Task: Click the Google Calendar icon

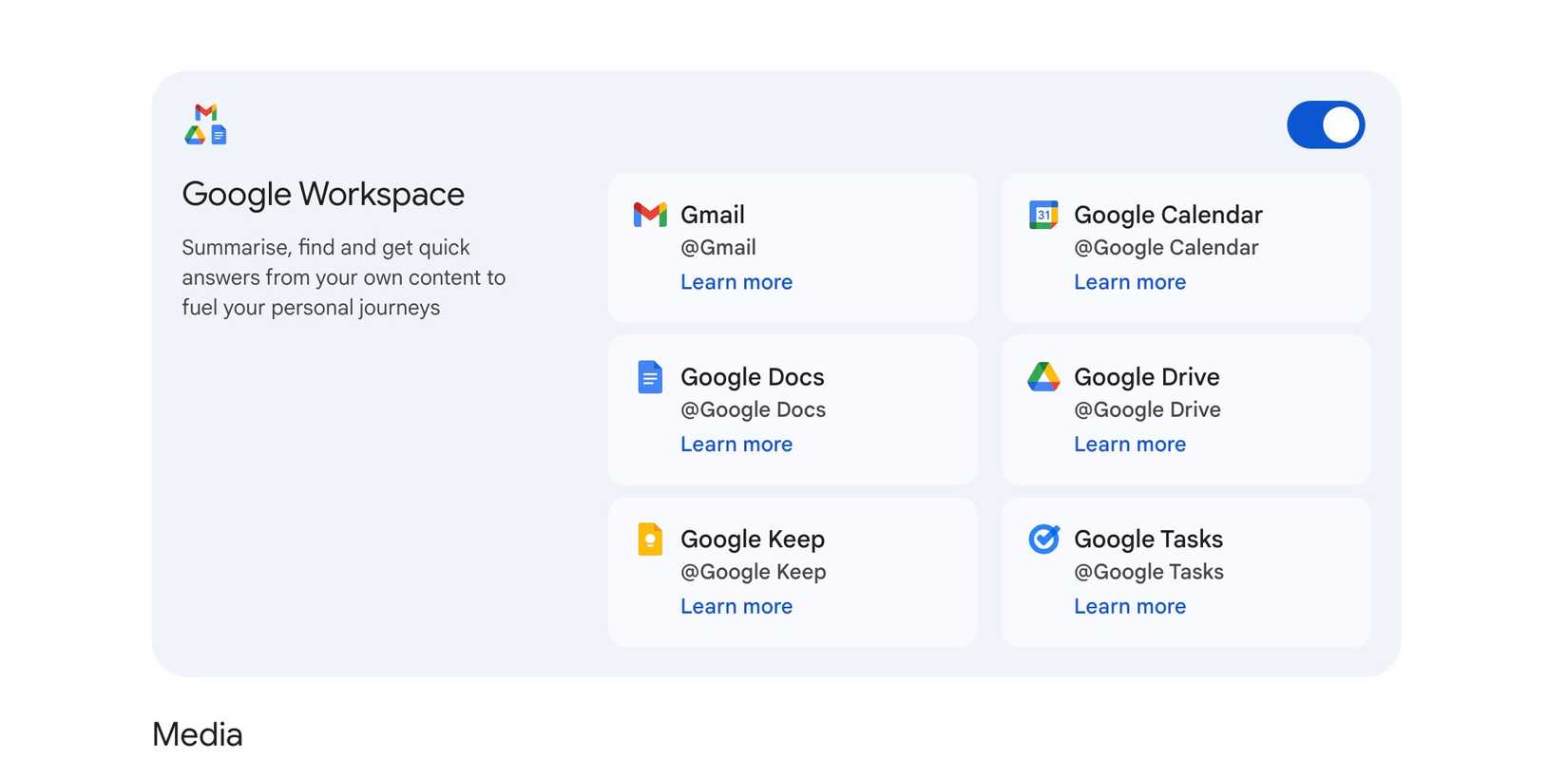Action: coord(1043,215)
